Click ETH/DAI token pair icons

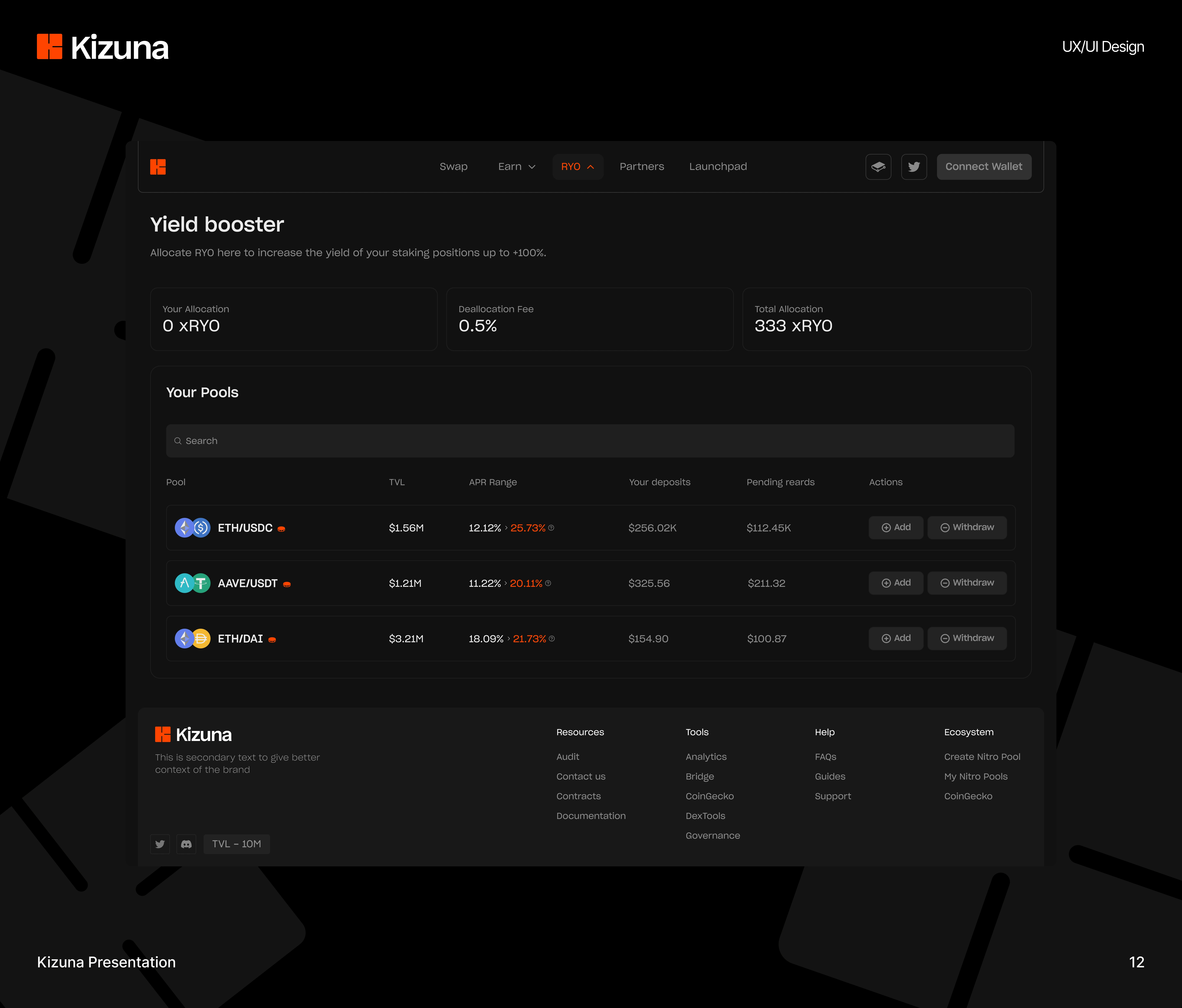(192, 638)
